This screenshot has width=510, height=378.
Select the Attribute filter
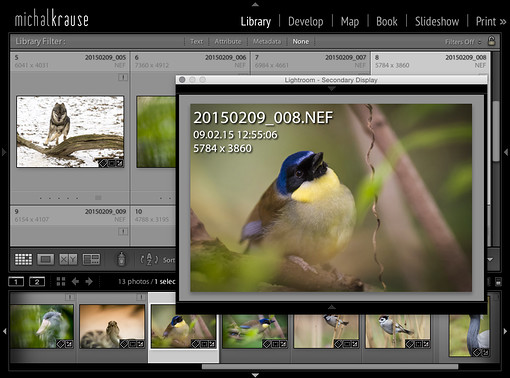(228, 41)
